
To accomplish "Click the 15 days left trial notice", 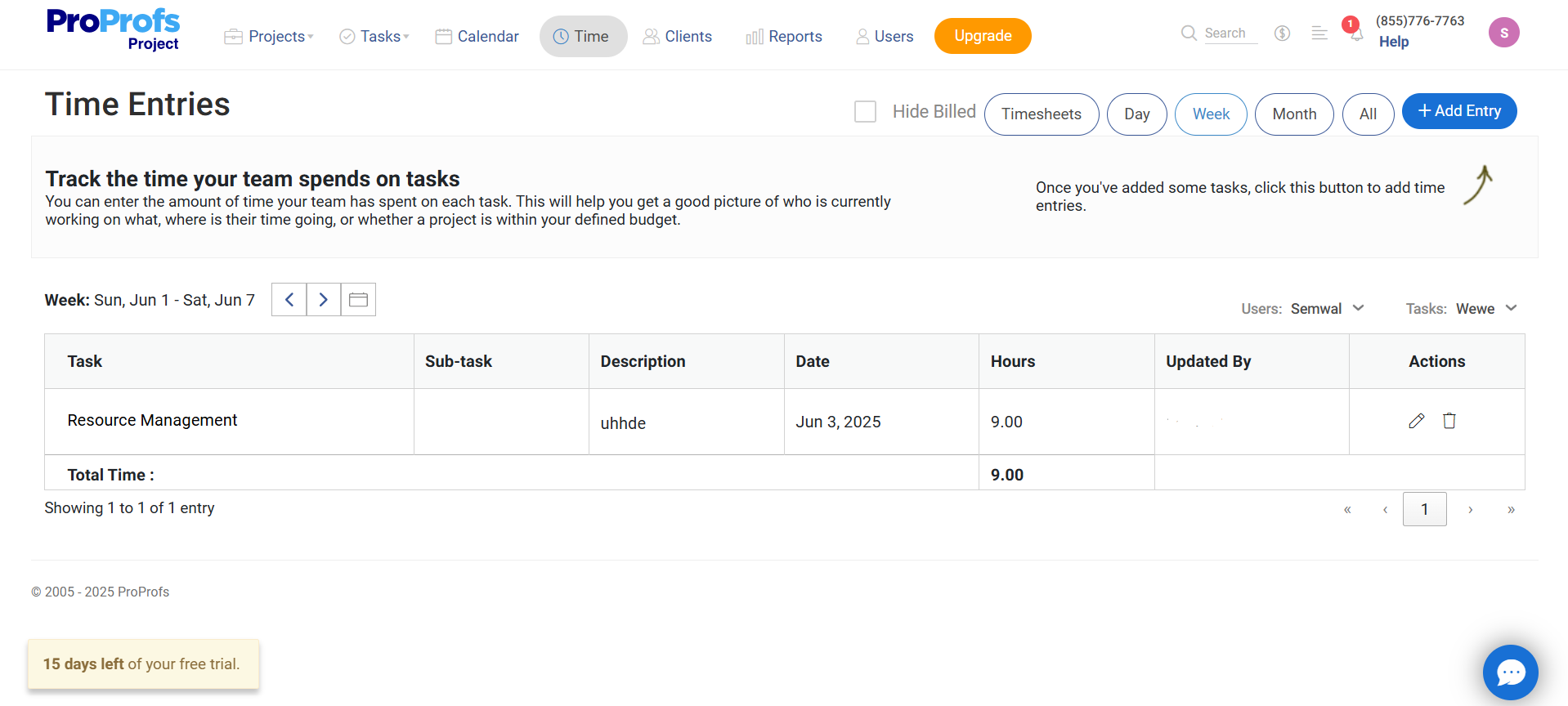I will coord(143,664).
